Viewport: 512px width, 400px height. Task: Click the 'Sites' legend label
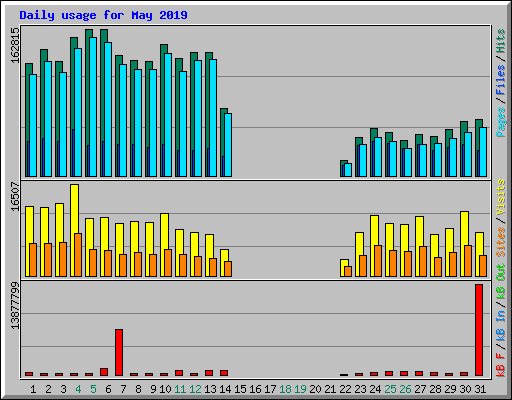(x=501, y=242)
